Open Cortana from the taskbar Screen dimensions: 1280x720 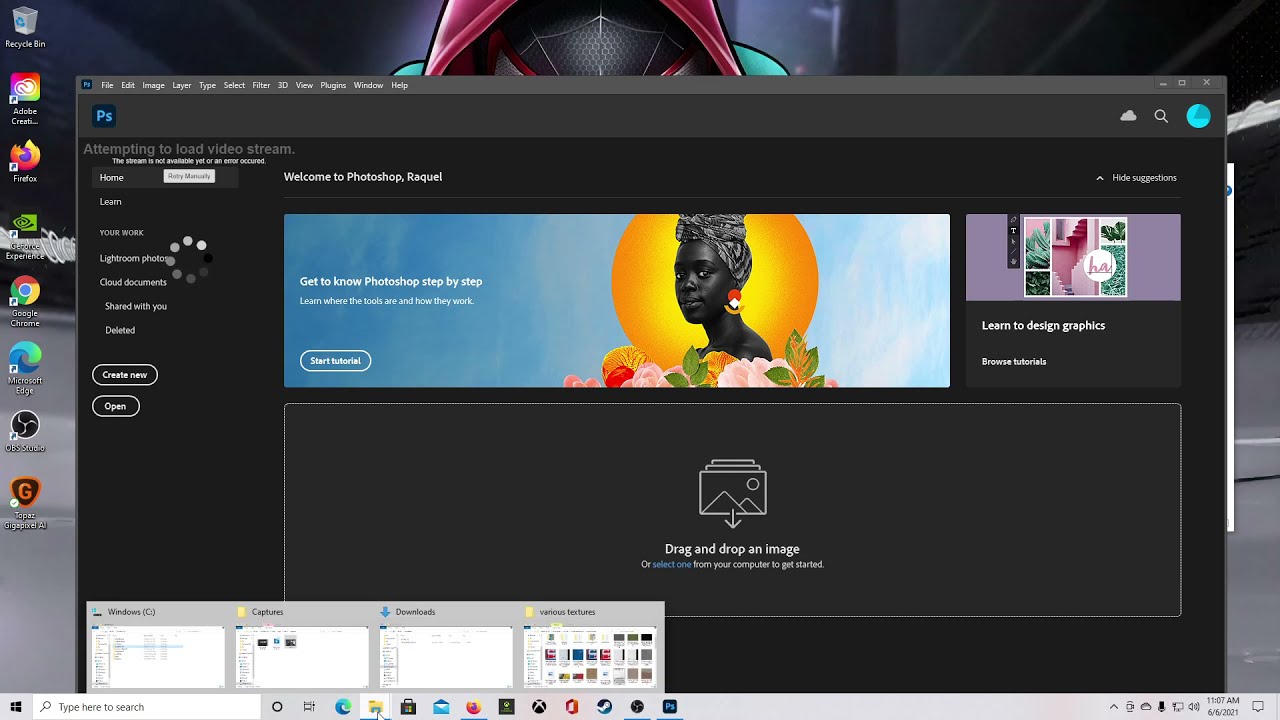[277, 707]
